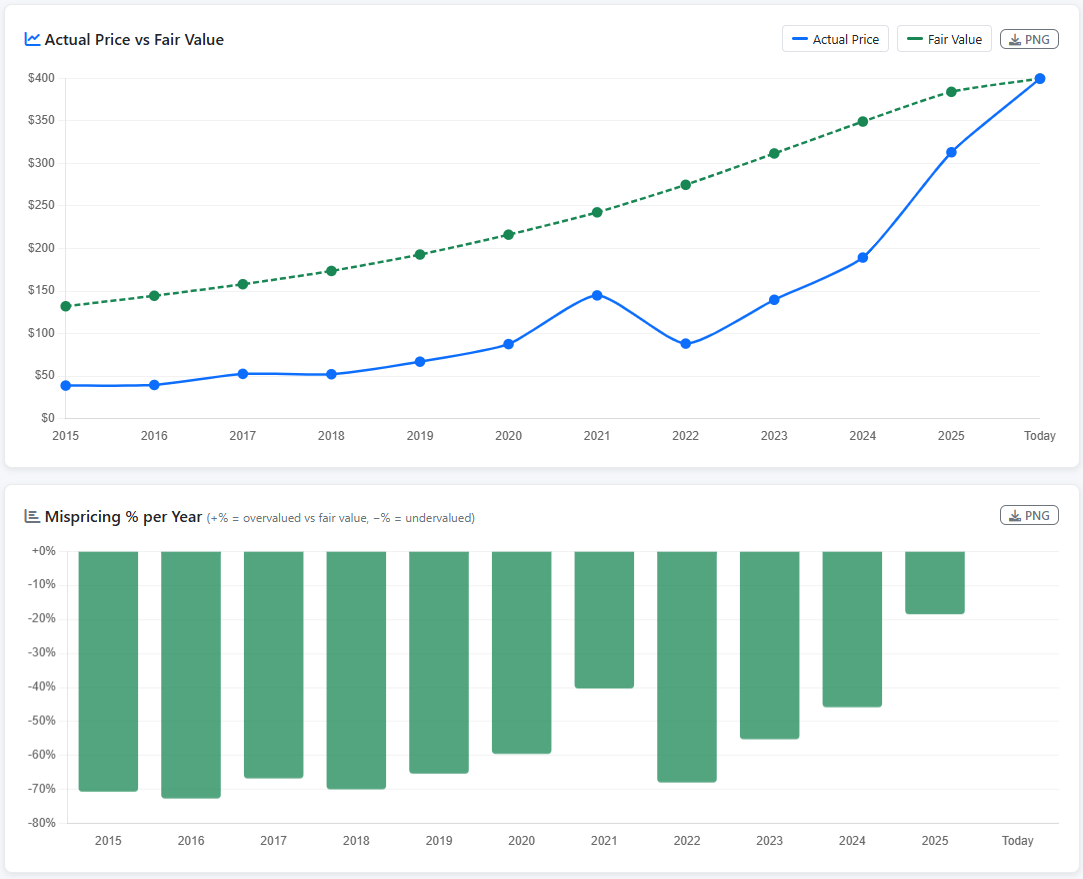
Task: Select the 2022 Actual Price dip point
Action: click(x=685, y=344)
